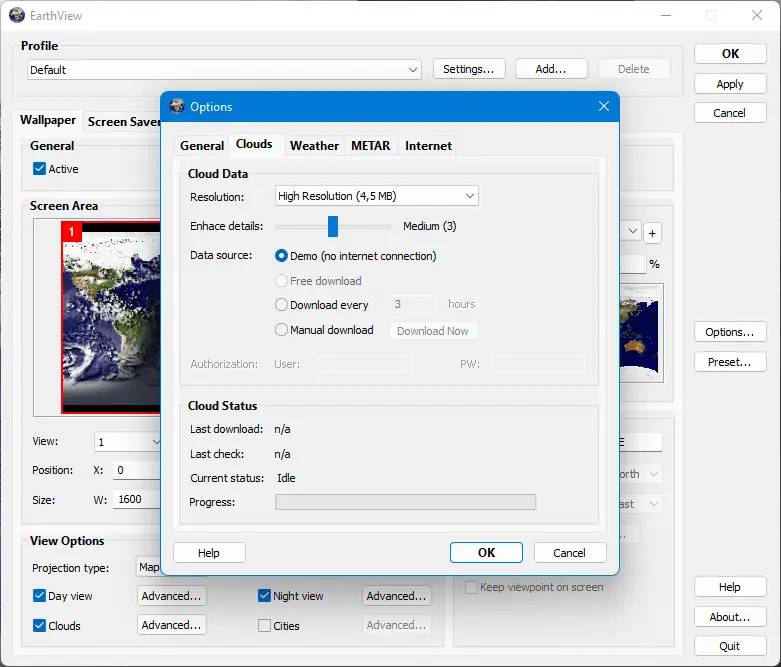Open the Resolution dropdown in Cloud Data

pyautogui.click(x=377, y=196)
